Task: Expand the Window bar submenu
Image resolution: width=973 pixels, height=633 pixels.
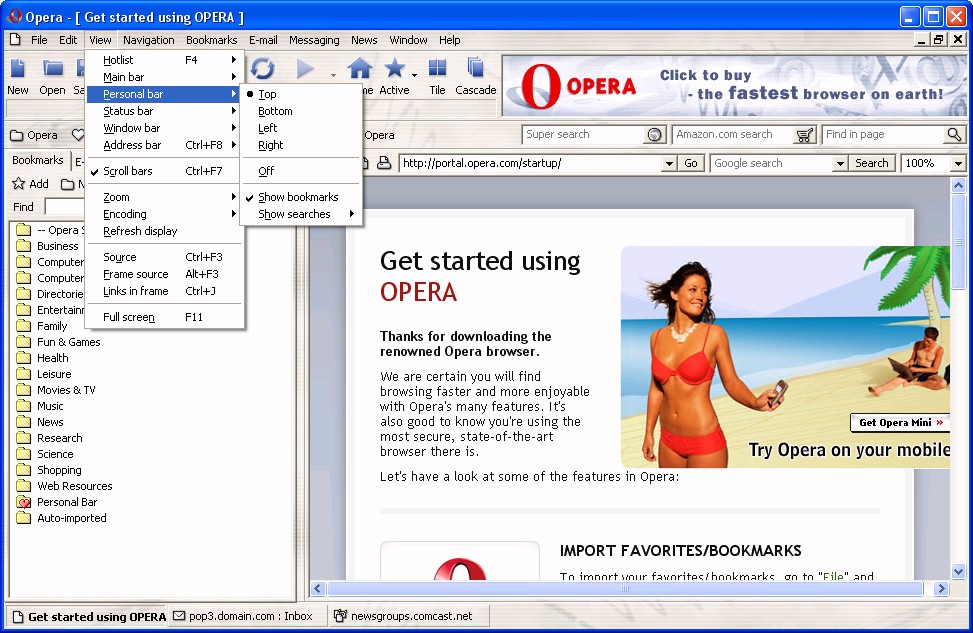Action: pos(164,128)
